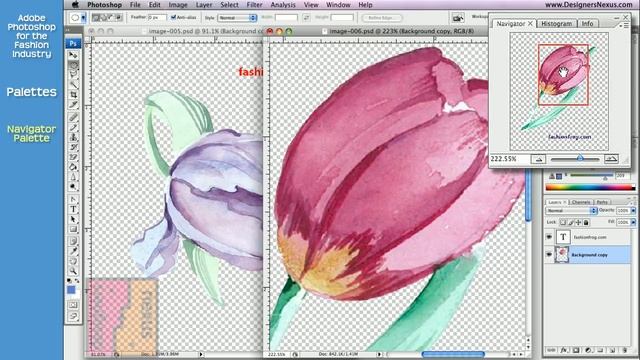Open the Apple menu
Viewport: 640px width, 360px height.
[75, 5]
